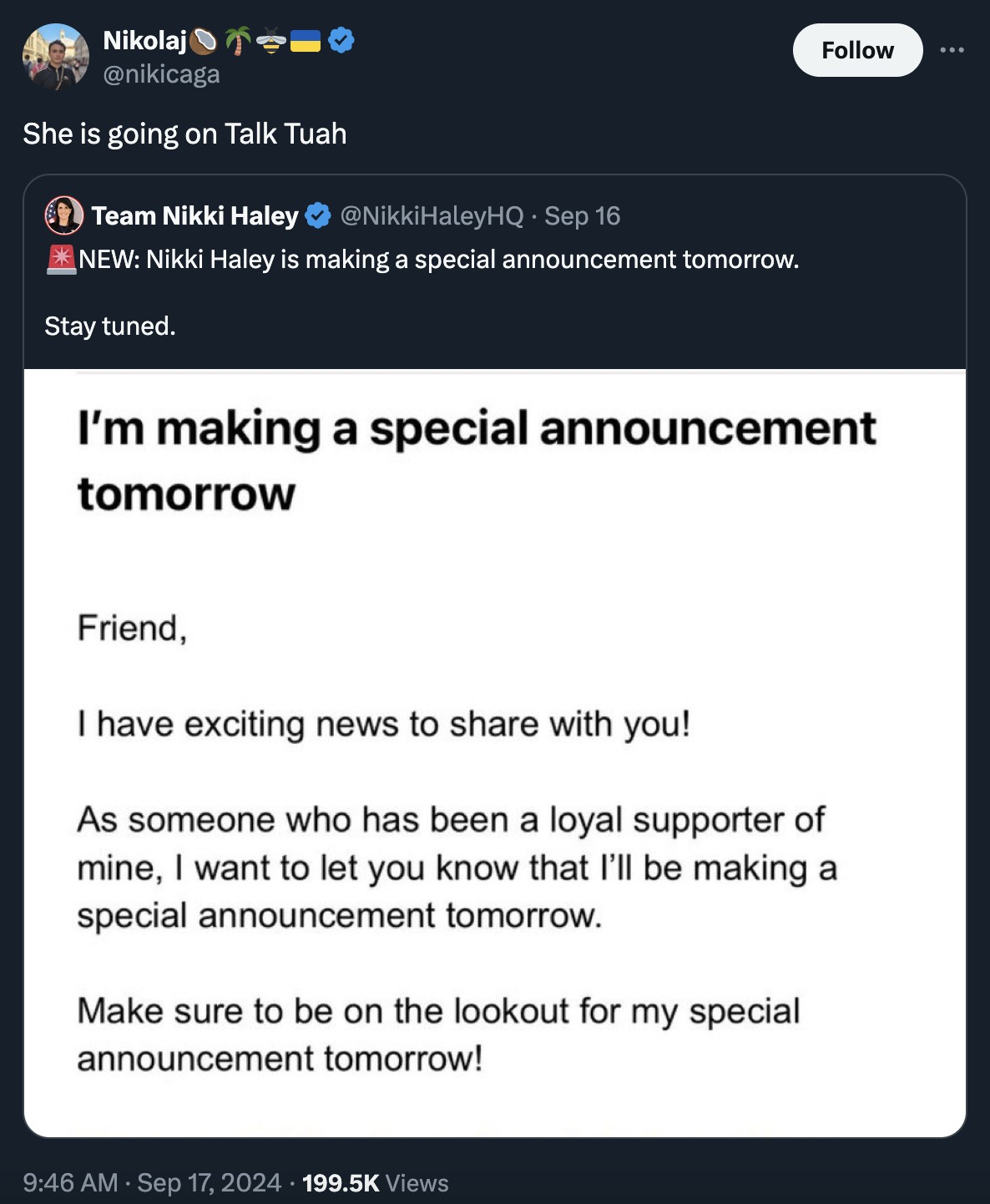Click the red siren emoji before NEW
This screenshot has height=1204, width=990.
pos(61,260)
